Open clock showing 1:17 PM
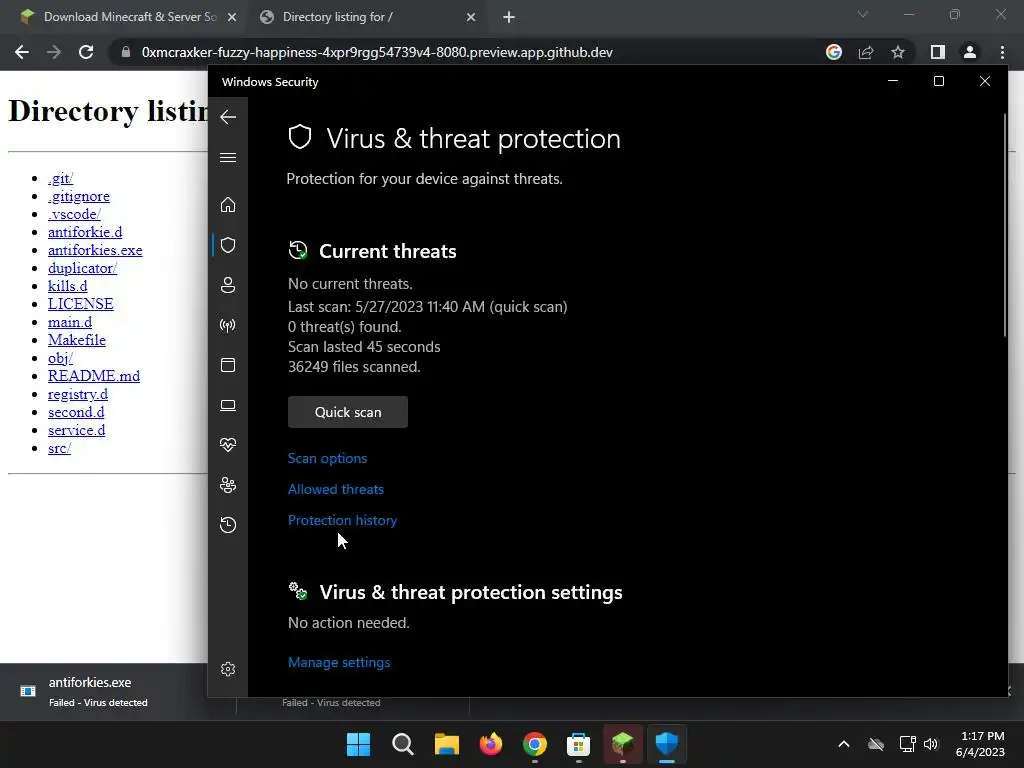The width and height of the screenshot is (1024, 768). (x=980, y=744)
